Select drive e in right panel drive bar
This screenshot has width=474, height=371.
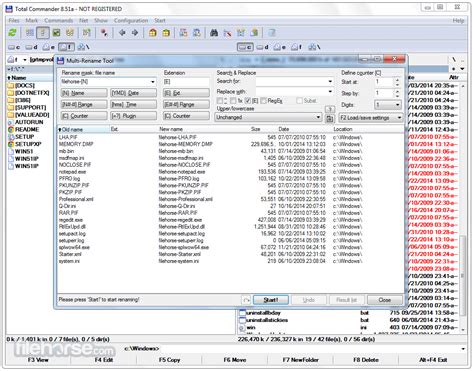coord(280,47)
